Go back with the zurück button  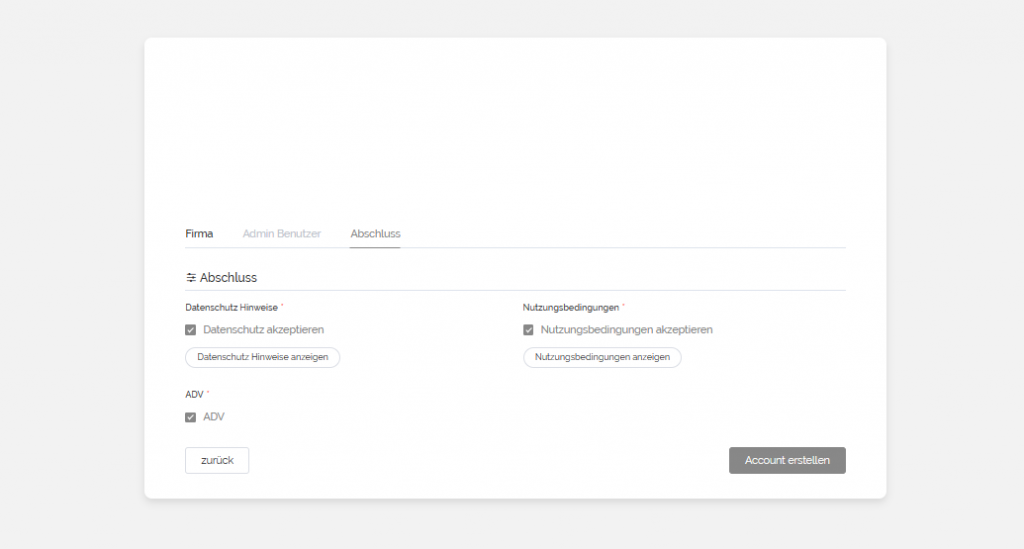click(x=217, y=460)
